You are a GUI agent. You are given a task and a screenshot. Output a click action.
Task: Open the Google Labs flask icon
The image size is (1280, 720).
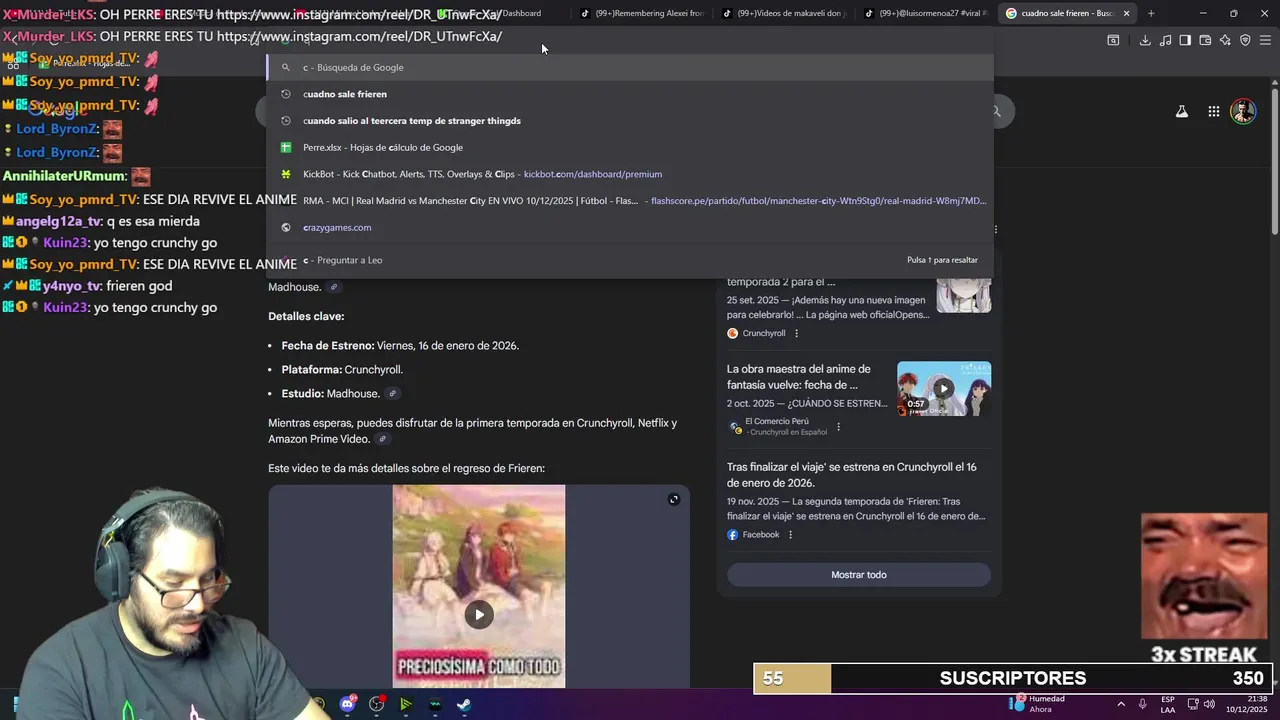pos(1182,111)
